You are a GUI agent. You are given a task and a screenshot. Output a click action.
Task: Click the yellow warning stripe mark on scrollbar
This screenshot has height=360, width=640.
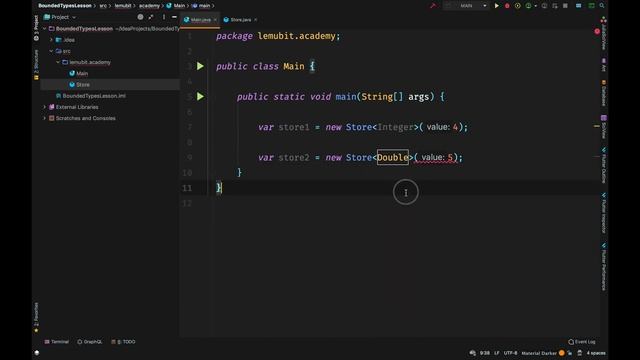pyautogui.click(x=597, y=126)
